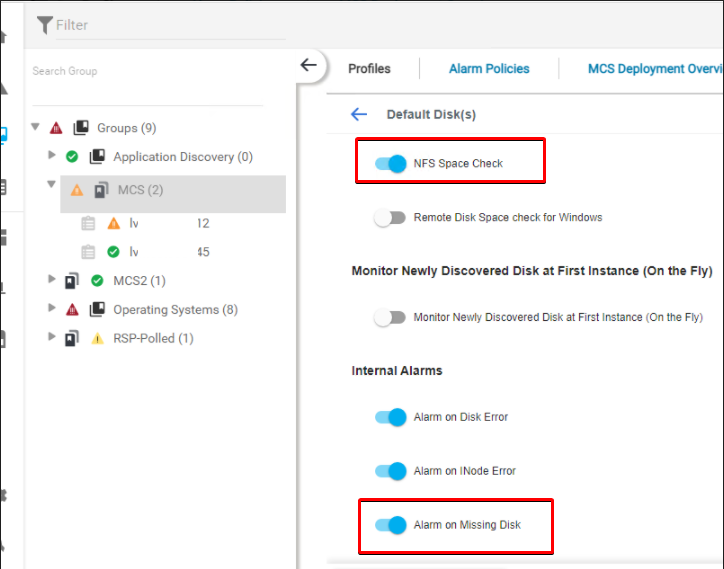The height and width of the screenshot is (569, 724).
Task: Click the yellow warning icon beside RSP-Polled
Action: 97,339
